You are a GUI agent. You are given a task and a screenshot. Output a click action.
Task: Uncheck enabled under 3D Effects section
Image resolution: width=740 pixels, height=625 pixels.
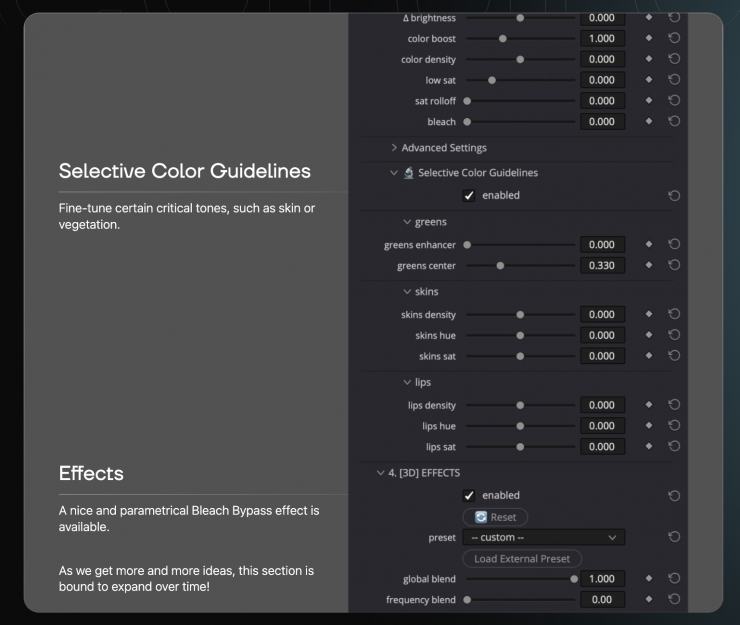469,496
